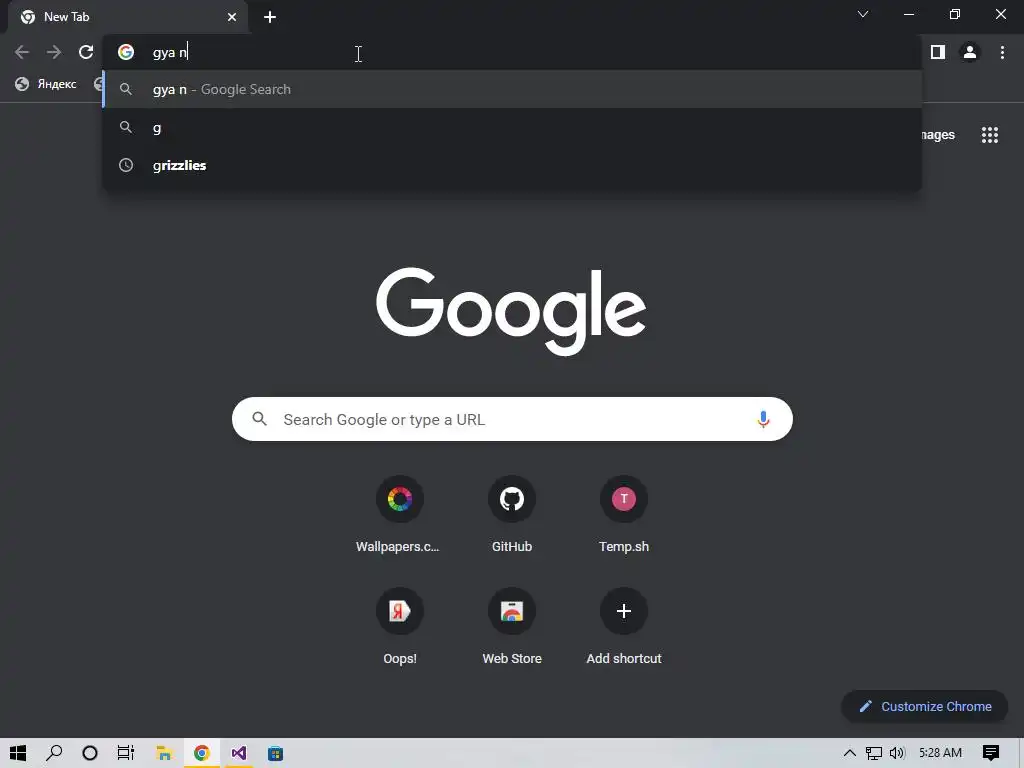Open Cortana circle icon
This screenshot has width=1024, height=768.
(x=90, y=753)
